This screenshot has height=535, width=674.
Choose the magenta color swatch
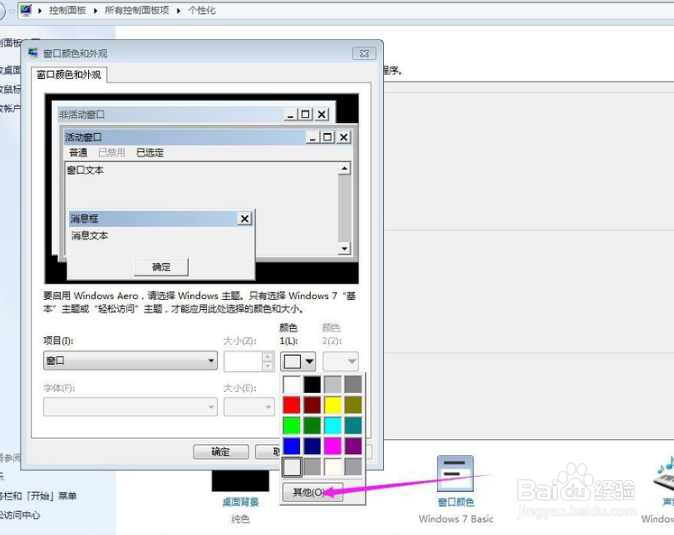pyautogui.click(x=333, y=446)
